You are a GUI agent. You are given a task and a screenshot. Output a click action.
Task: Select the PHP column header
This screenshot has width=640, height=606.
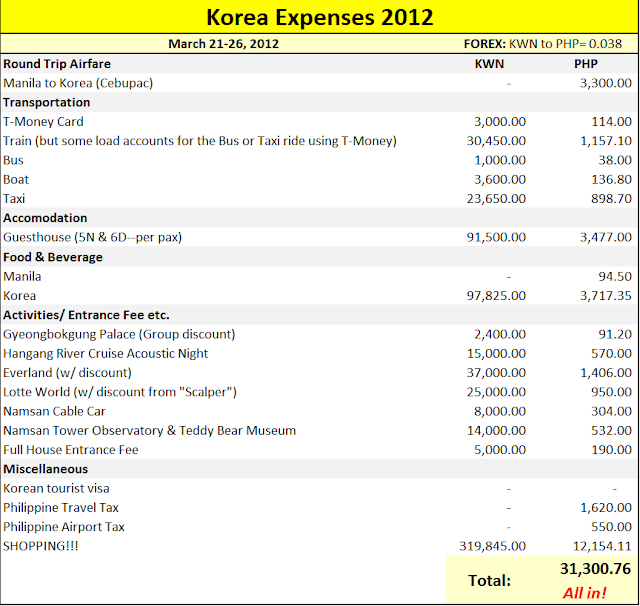[x=586, y=64]
